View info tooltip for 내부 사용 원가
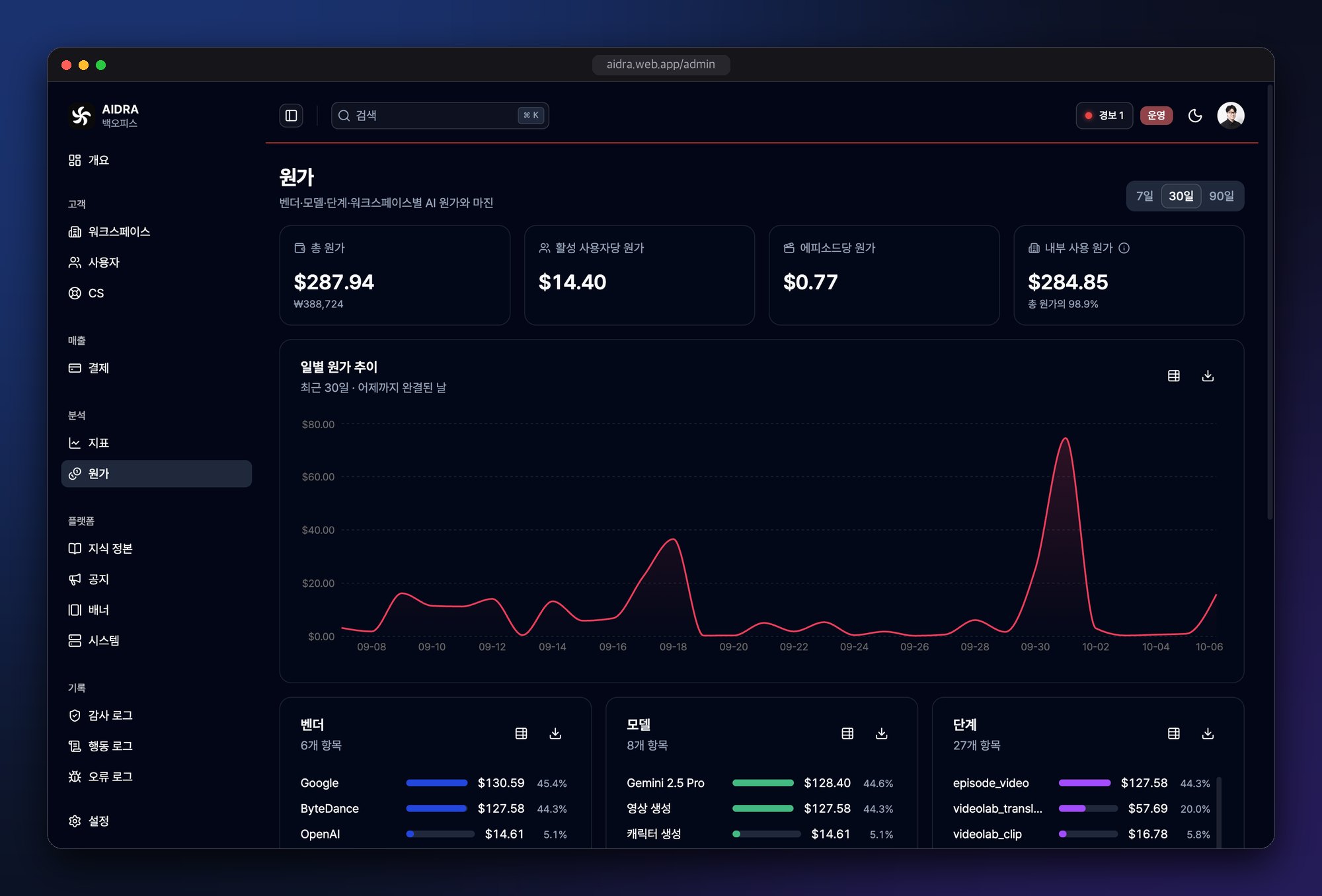This screenshot has width=1322, height=896. [1124, 248]
